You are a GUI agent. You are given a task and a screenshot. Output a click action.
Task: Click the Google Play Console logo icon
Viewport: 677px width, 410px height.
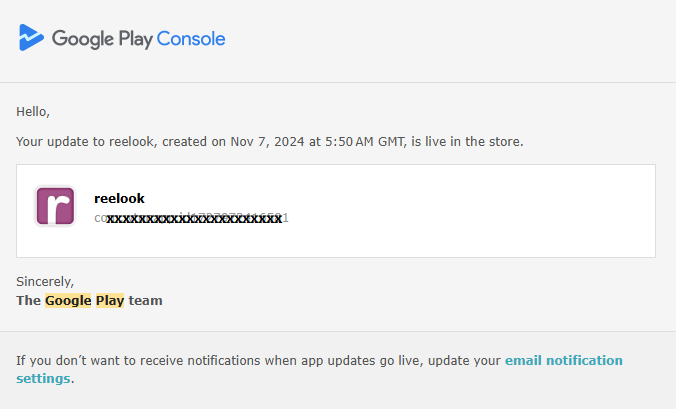(31, 38)
